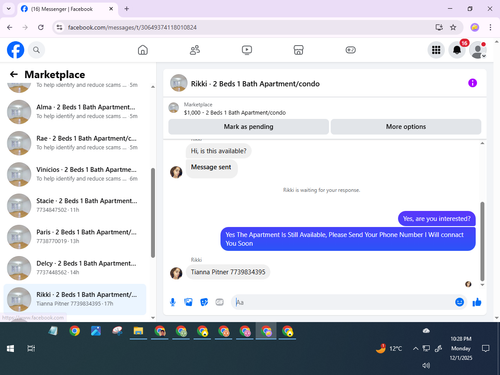Open the Facebook search icon

point(36,50)
